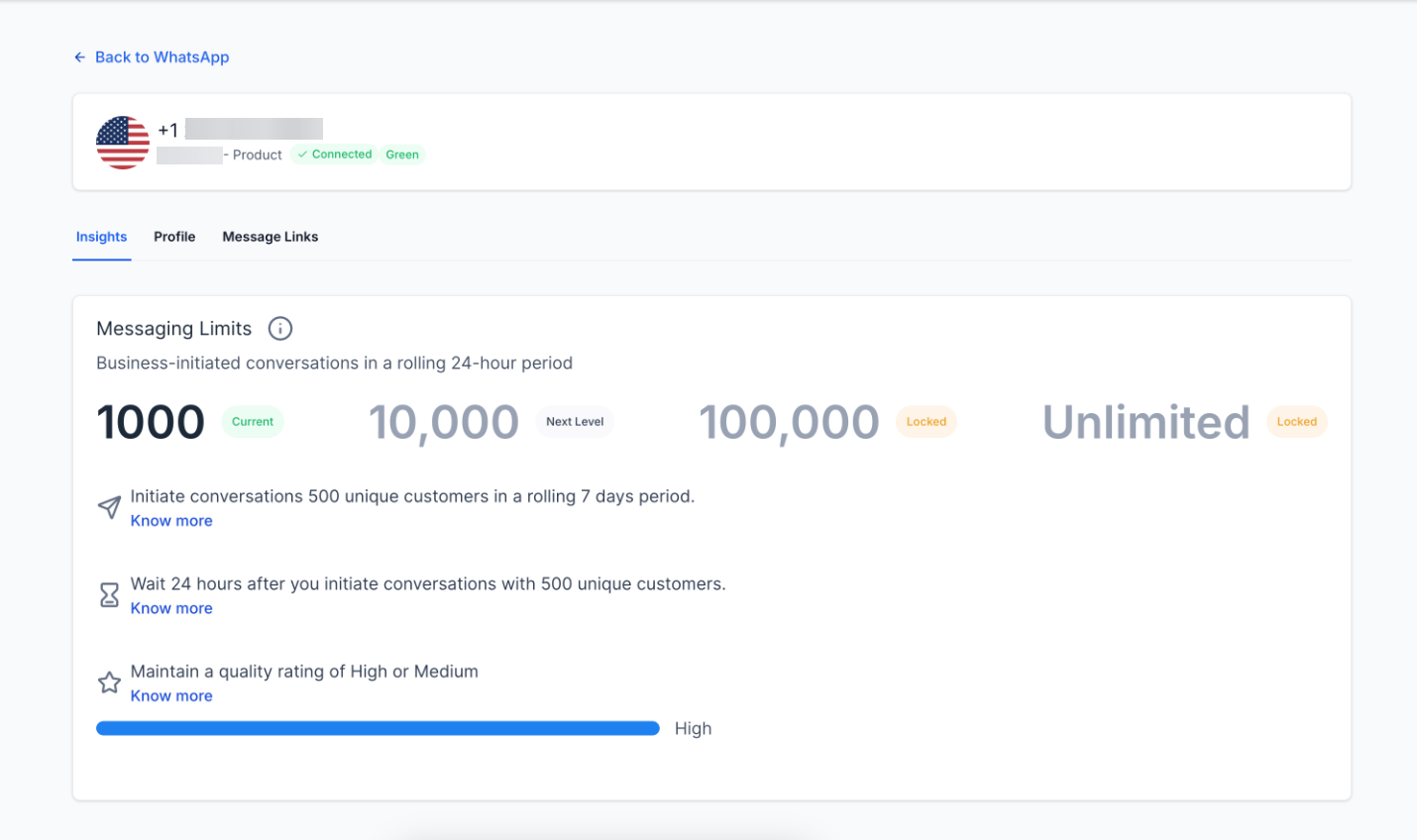
Task: Click the Connected status badge
Action: tap(334, 155)
